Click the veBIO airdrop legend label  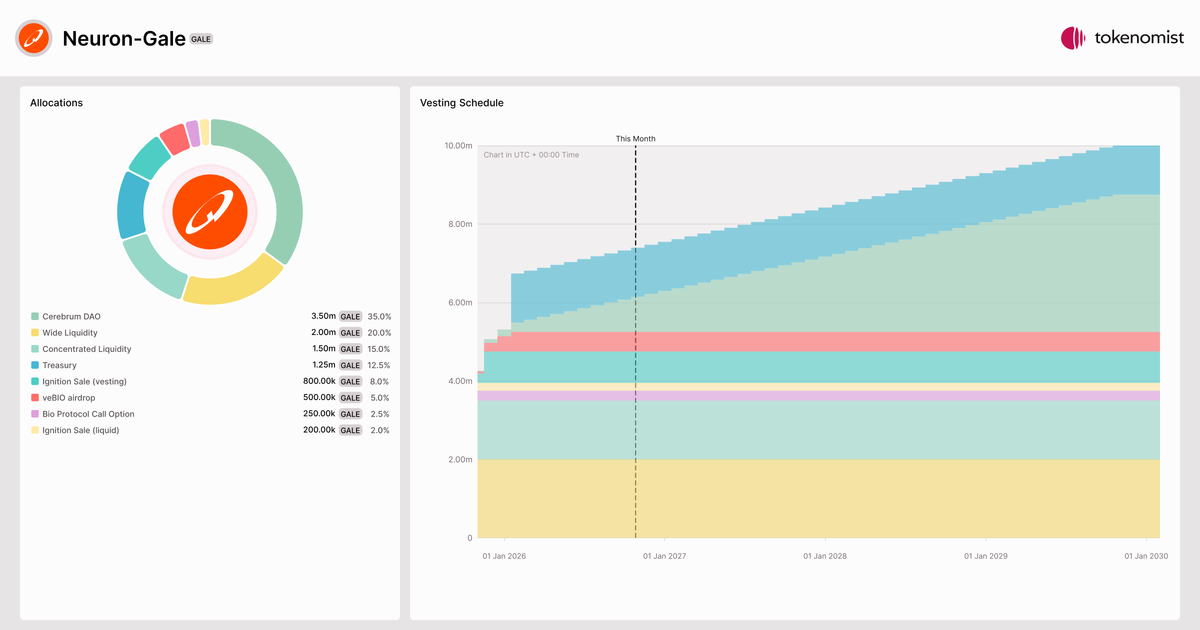(x=68, y=398)
